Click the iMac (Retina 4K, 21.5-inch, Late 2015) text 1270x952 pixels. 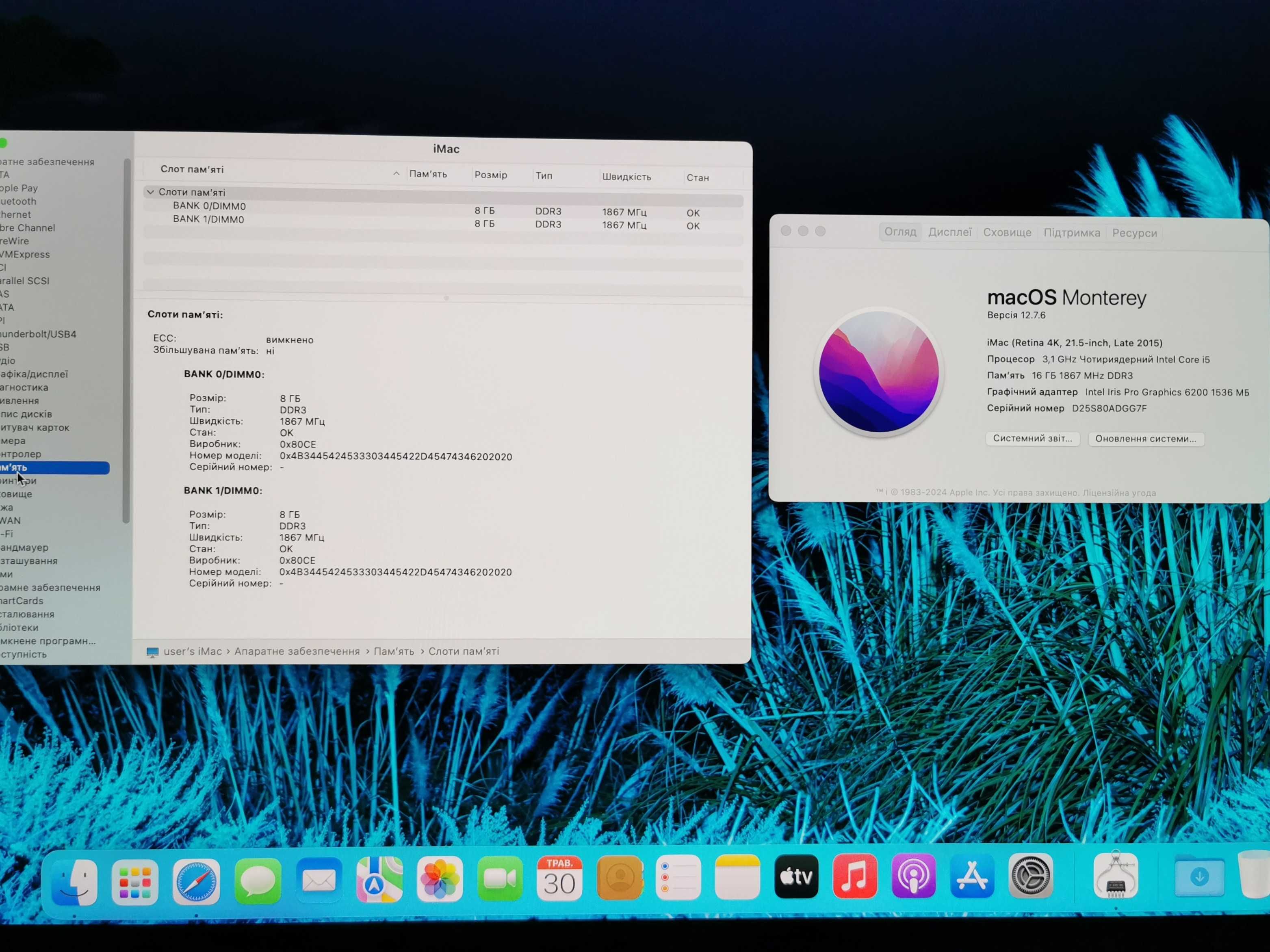click(1074, 343)
